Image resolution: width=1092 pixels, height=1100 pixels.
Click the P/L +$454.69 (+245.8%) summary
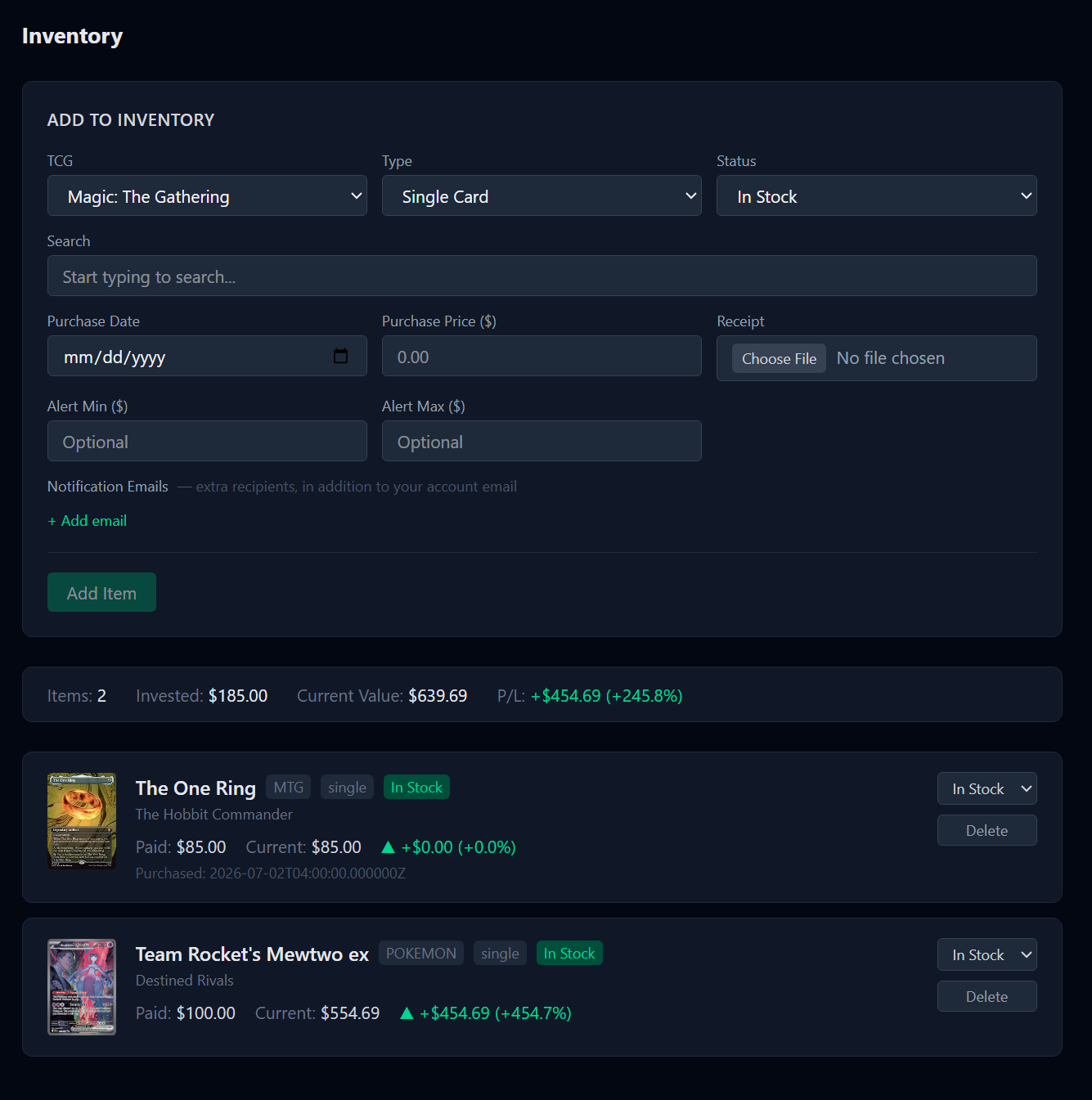(590, 695)
